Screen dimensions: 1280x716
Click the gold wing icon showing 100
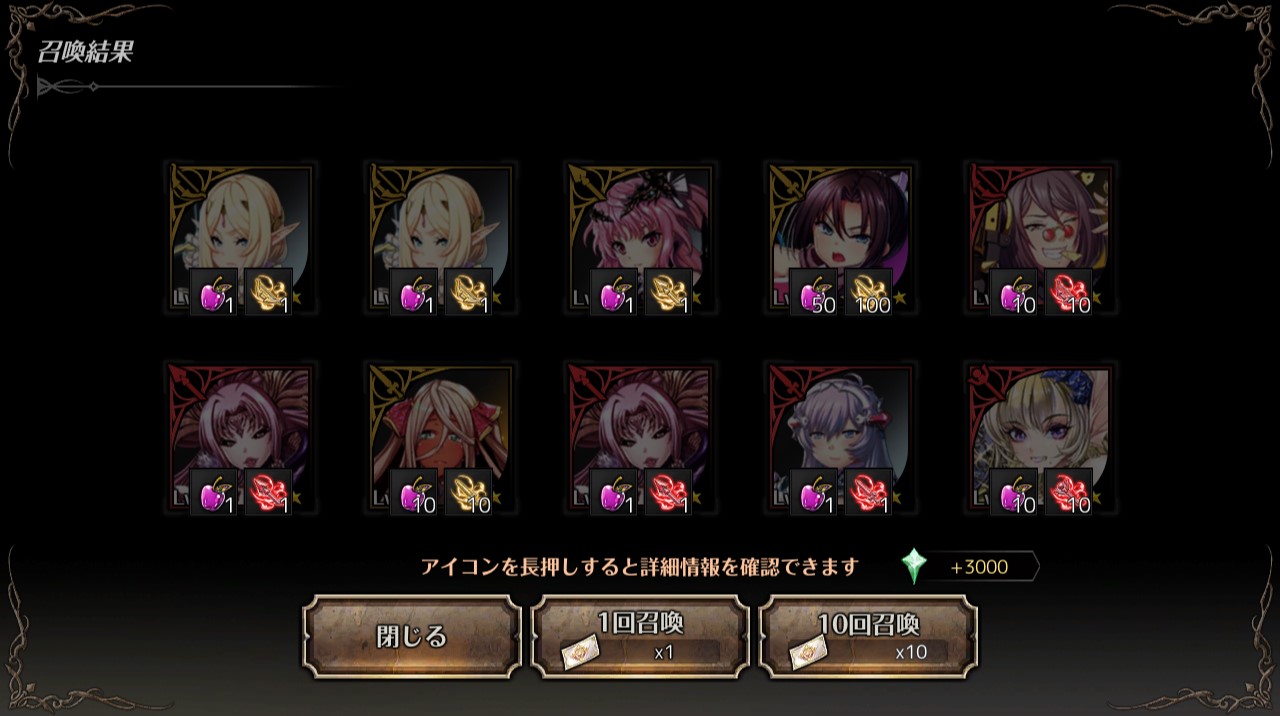869,292
